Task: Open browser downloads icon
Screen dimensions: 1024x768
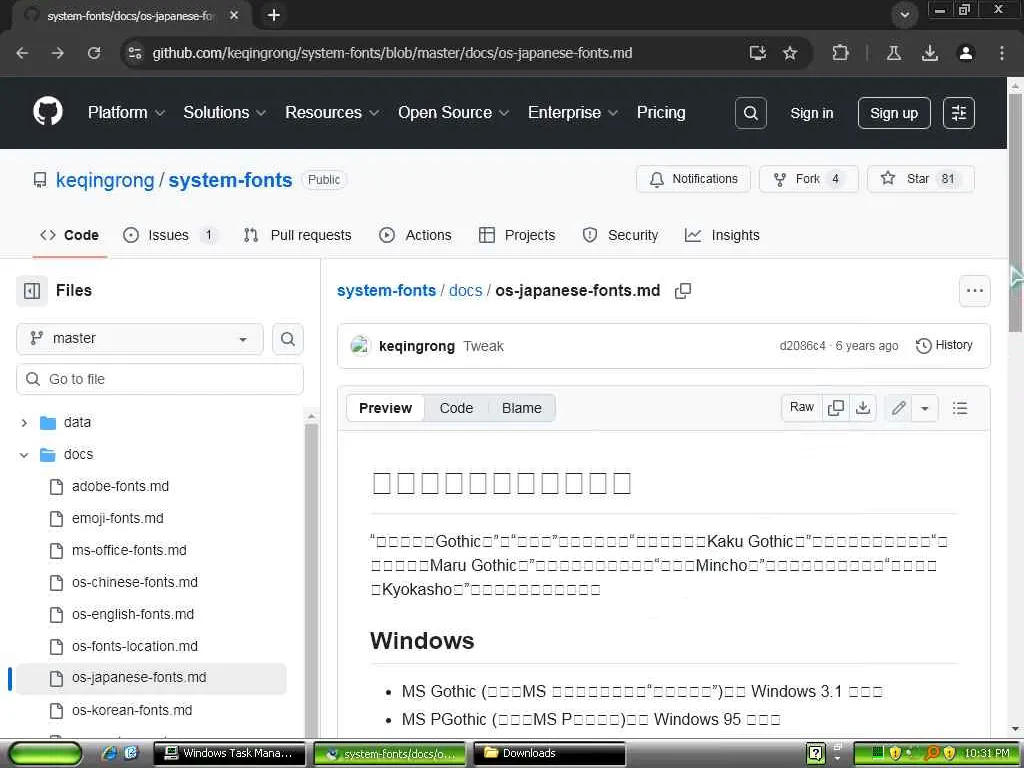Action: (930, 53)
